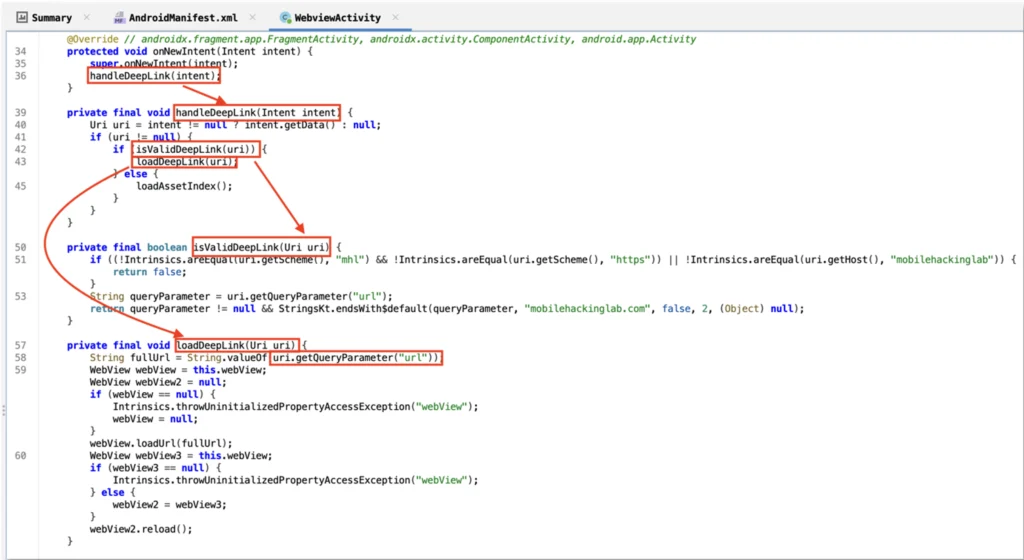The width and height of the screenshot is (1024, 560).
Task: Click the loadDeepLink(uri) call on line 43
Action: coord(184,161)
